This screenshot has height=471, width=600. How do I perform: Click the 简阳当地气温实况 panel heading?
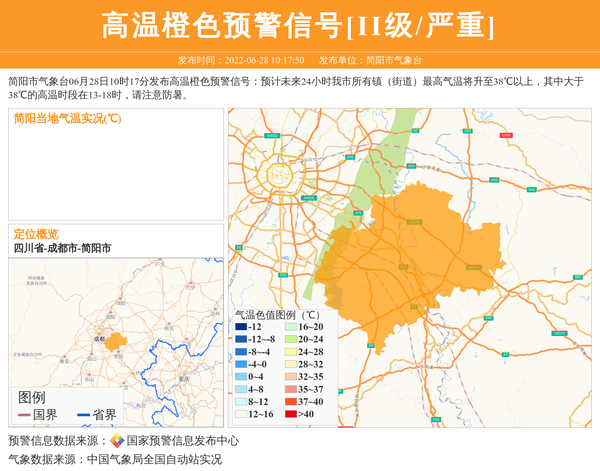click(67, 118)
